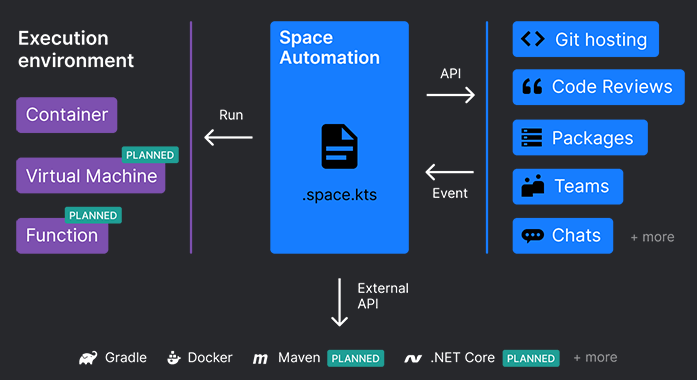697x380 pixels.
Task: Click the External API label text
Action: (x=383, y=296)
